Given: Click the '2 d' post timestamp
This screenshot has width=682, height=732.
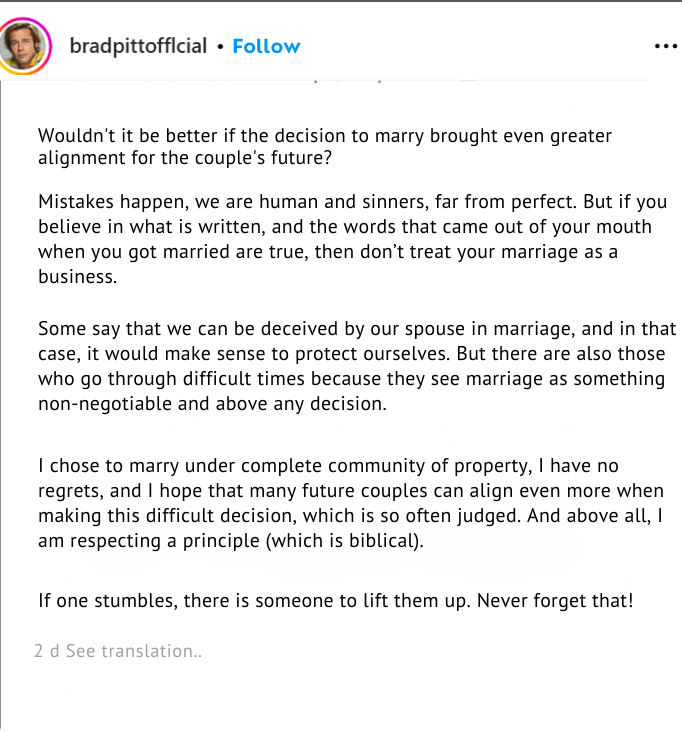Looking at the screenshot, I should click(x=47, y=651).
